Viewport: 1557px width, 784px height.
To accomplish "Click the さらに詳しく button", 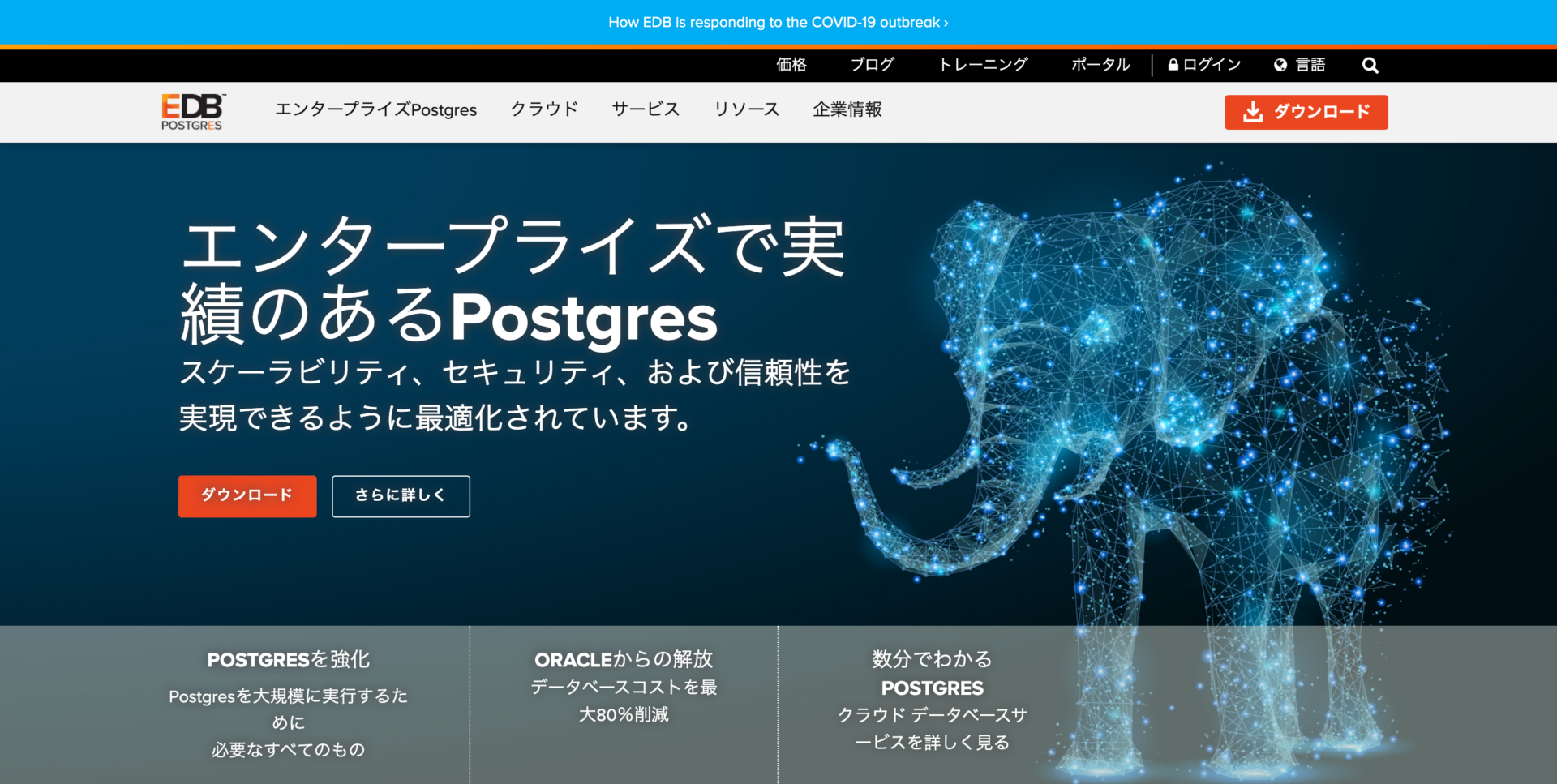I will tap(401, 496).
